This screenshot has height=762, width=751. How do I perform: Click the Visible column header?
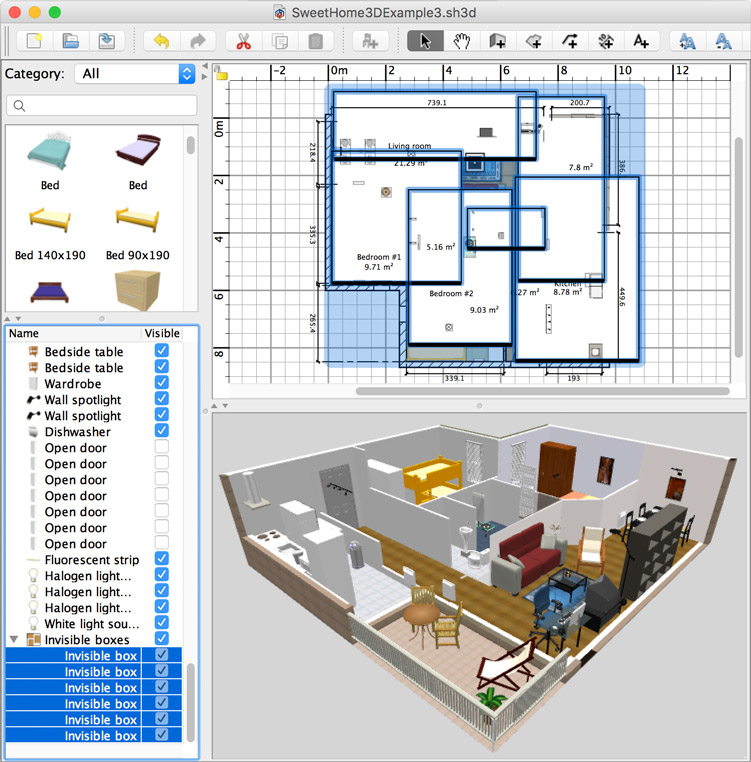point(163,334)
